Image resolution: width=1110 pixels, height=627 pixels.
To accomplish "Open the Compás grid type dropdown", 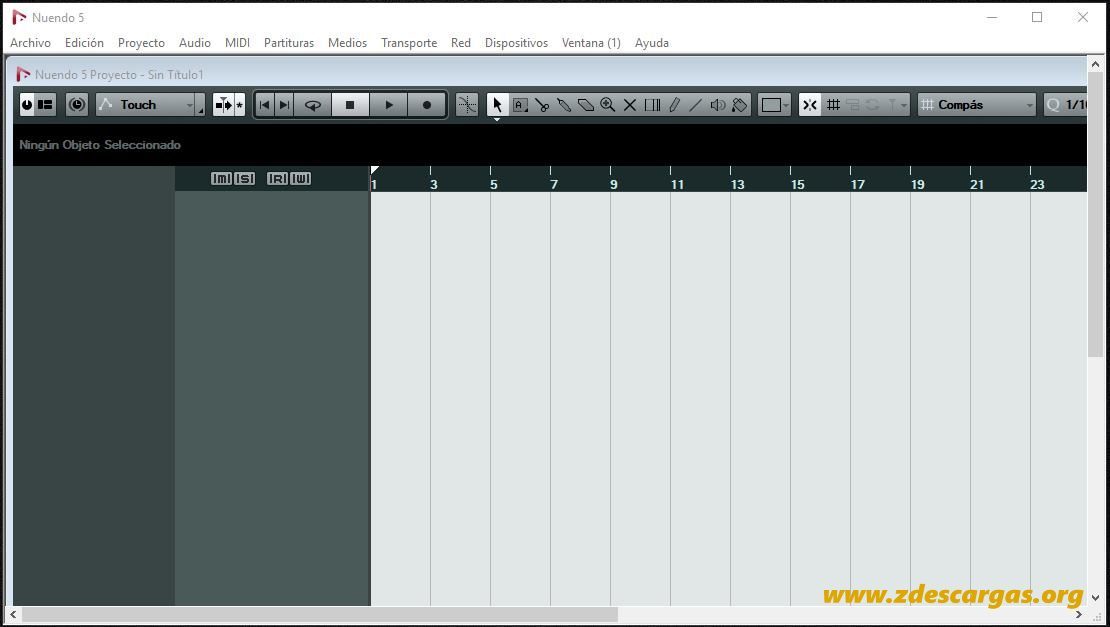I will pos(976,105).
